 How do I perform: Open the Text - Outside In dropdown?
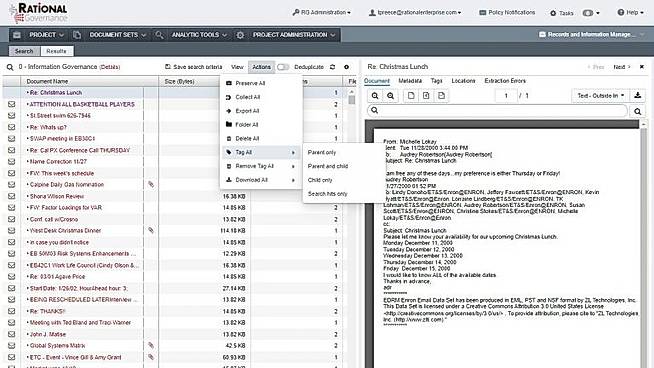pyautogui.click(x=600, y=96)
